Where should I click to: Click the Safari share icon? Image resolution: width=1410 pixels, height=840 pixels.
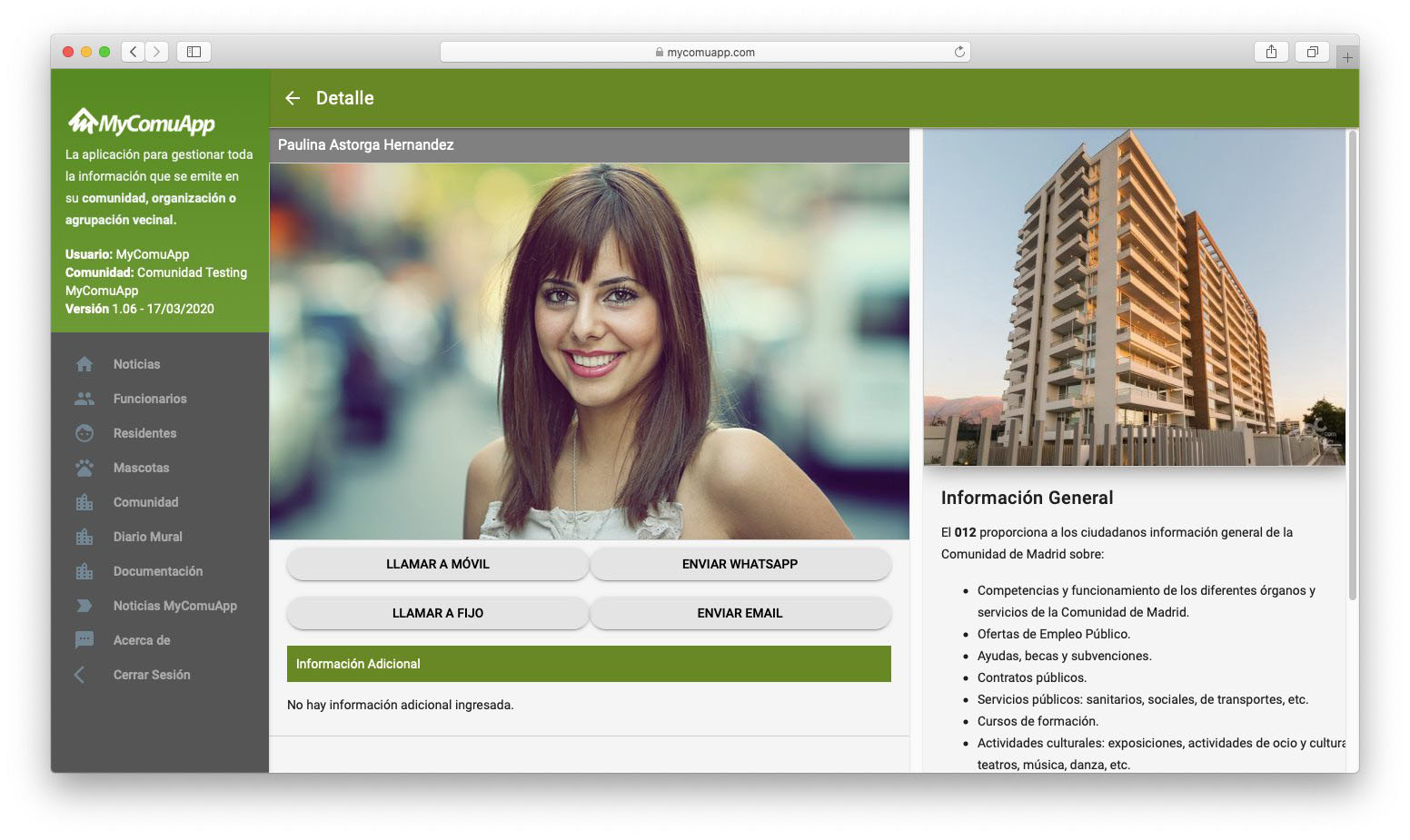1271,52
